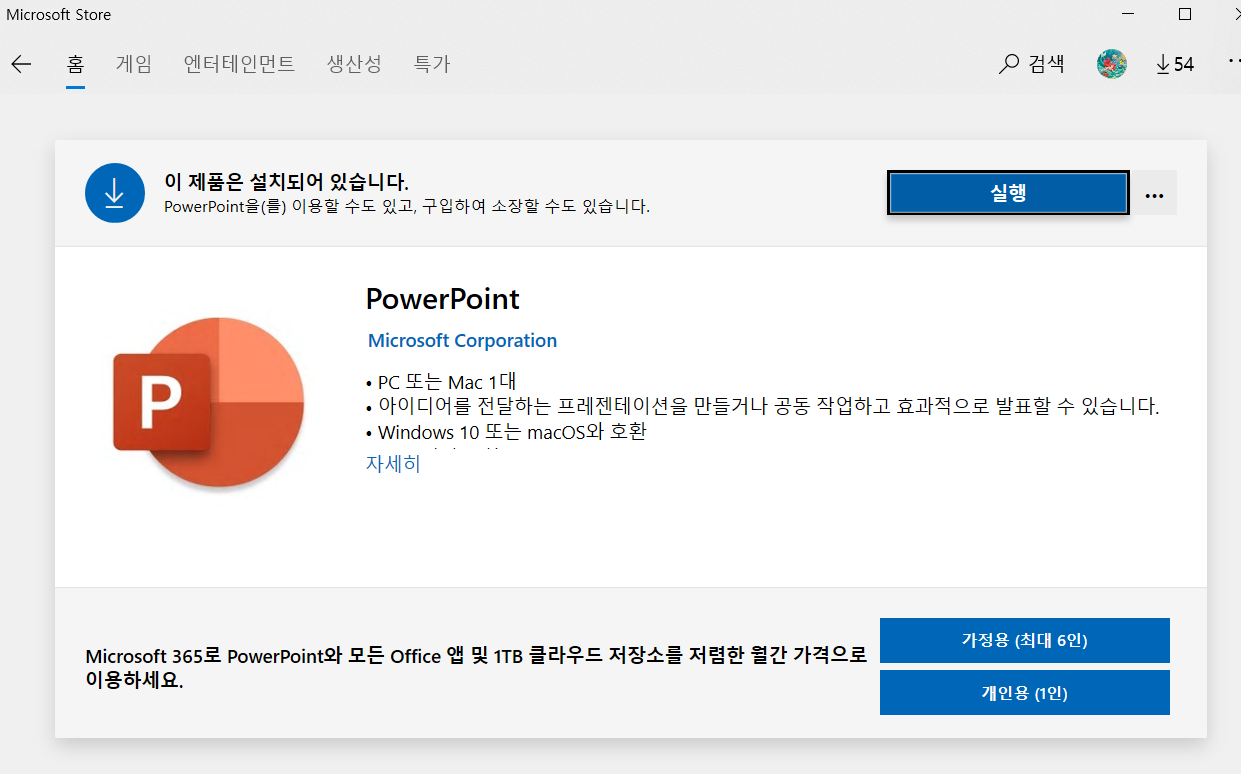The image size is (1241, 774).
Task: Open the 홈 tab
Action: click(x=75, y=64)
